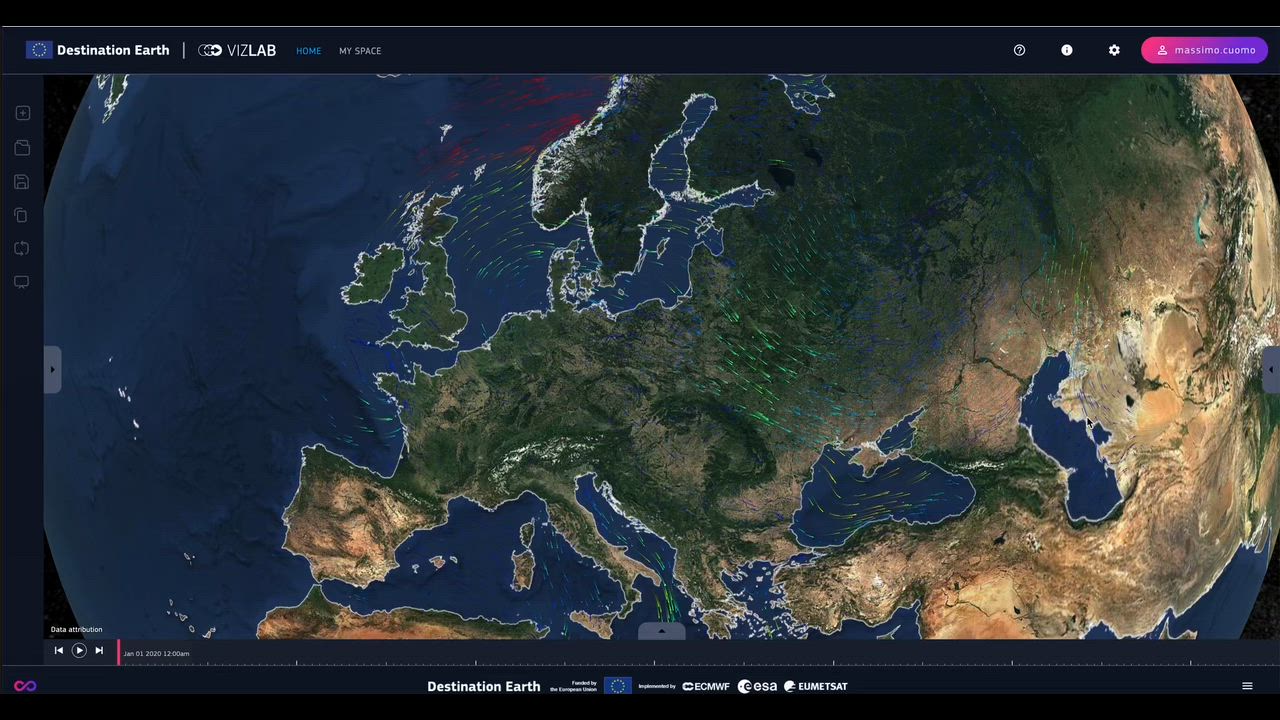
Task: Open the hamburger menu in footer
Action: click(x=1247, y=686)
